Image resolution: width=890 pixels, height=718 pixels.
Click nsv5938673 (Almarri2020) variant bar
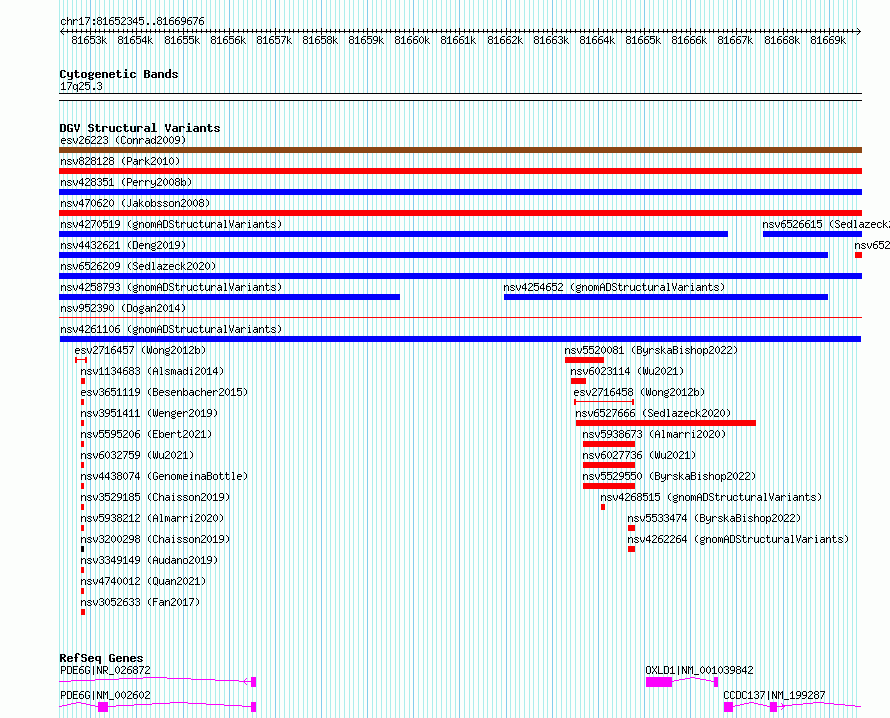pyautogui.click(x=609, y=444)
